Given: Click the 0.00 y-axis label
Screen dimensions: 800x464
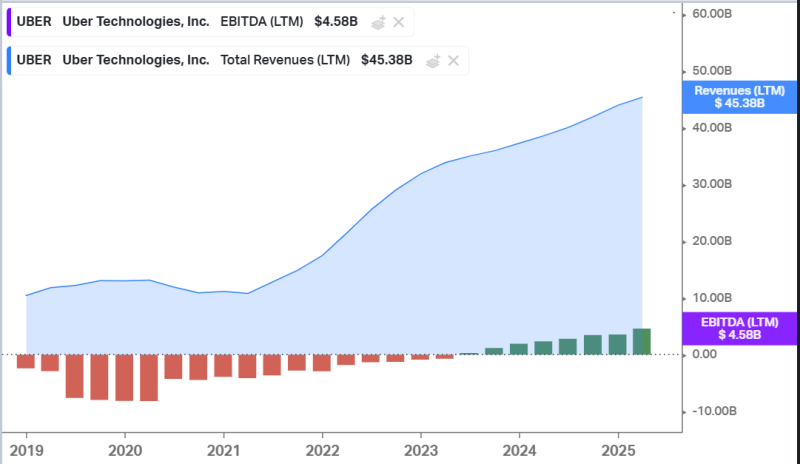Looking at the screenshot, I should pyautogui.click(x=705, y=354).
